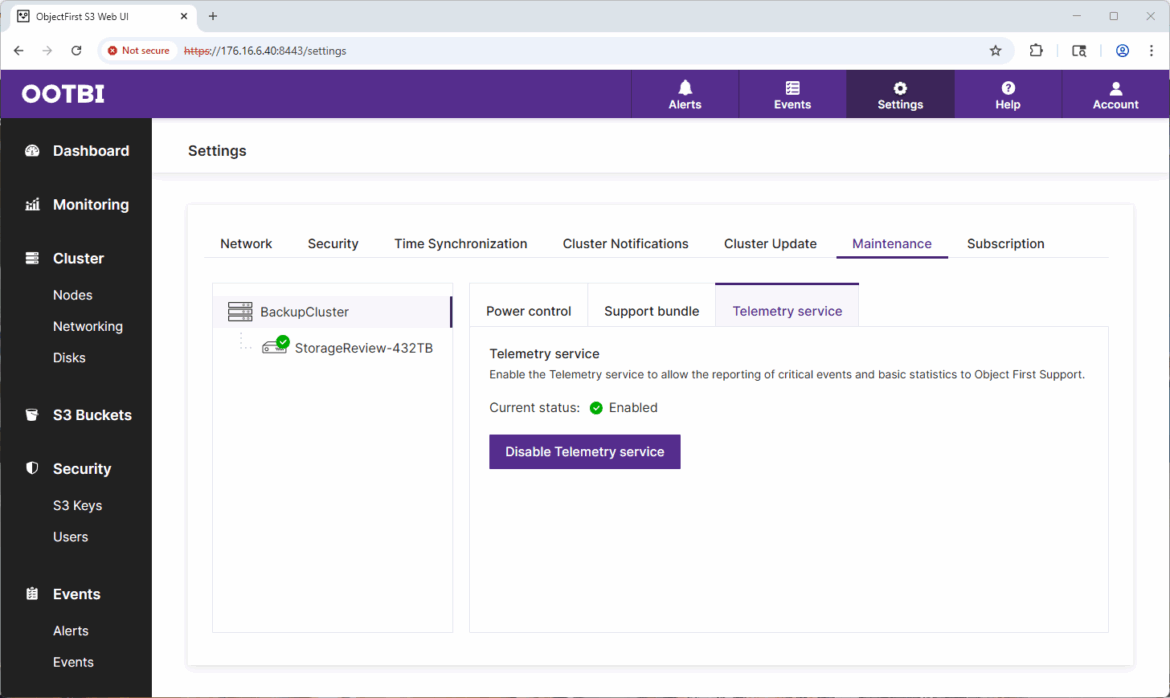Click the Monitoring chart icon in sidebar
Viewport: 1170px width, 698px height.
32,205
